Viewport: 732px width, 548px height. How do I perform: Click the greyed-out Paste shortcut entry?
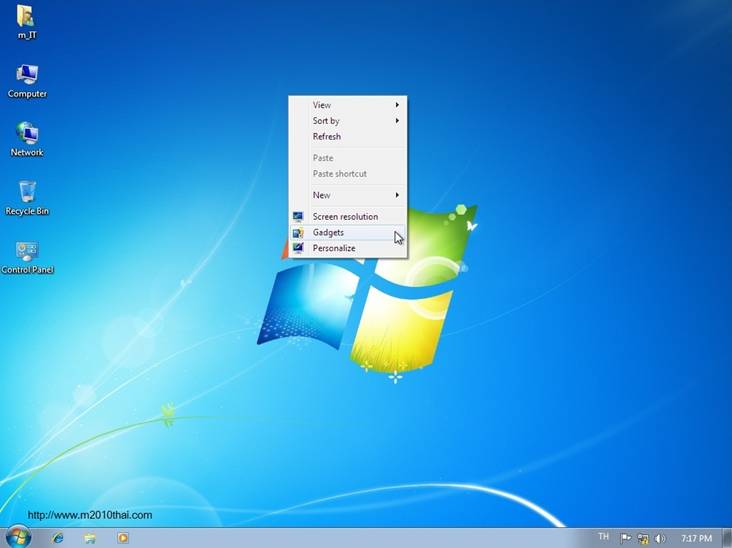348,174
